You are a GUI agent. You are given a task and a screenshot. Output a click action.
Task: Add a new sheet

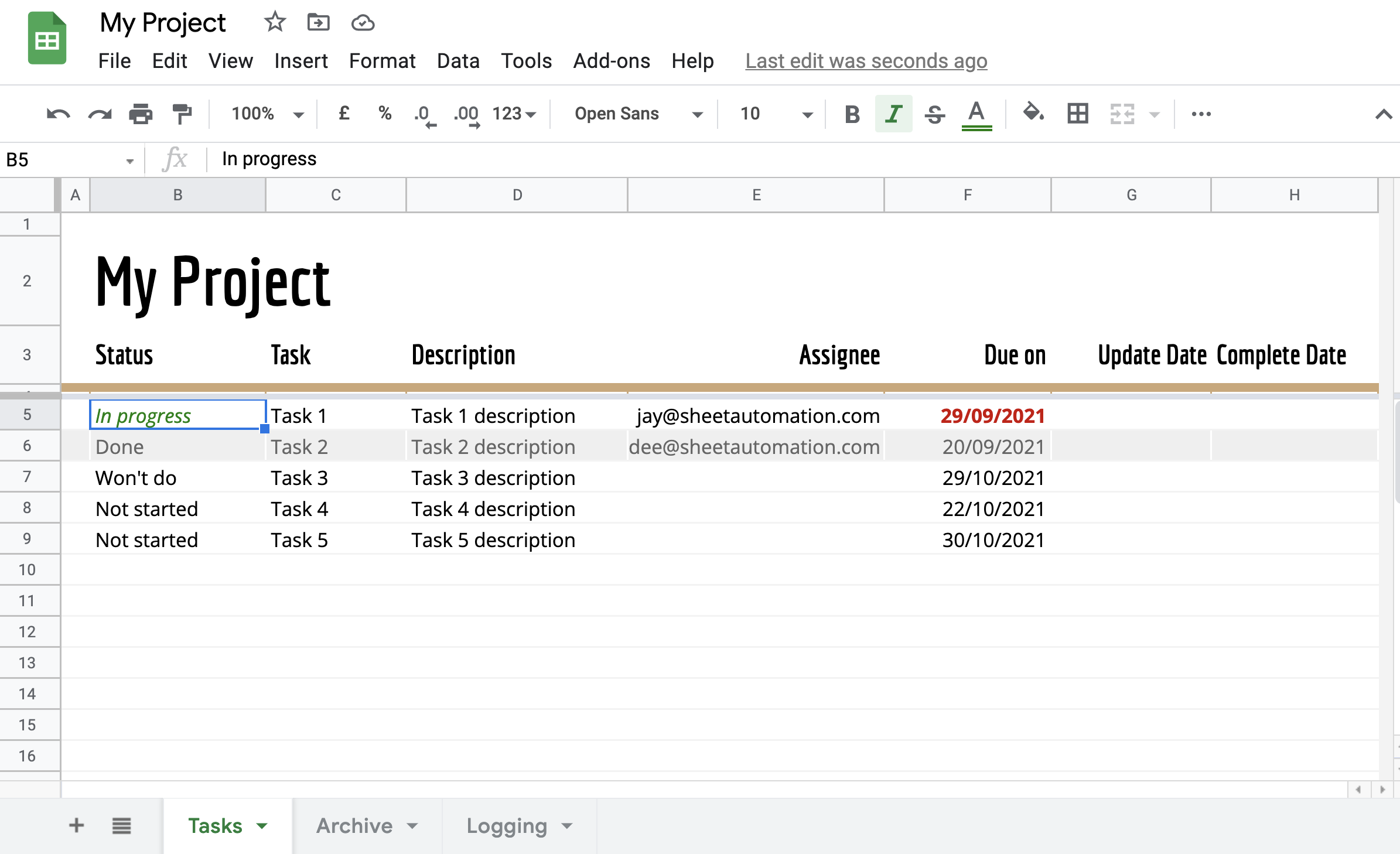(x=77, y=825)
